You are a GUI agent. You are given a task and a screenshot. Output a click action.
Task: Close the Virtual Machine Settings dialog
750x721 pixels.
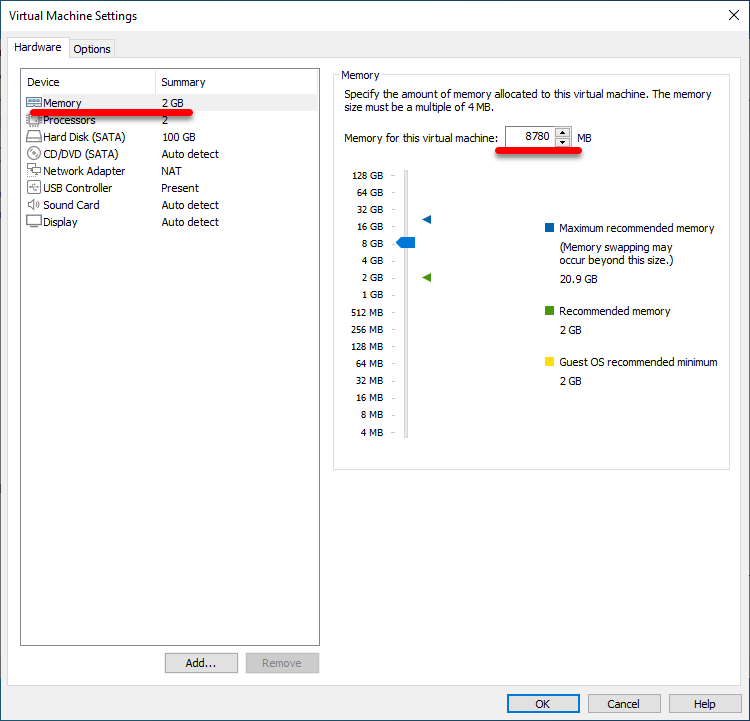pos(734,15)
